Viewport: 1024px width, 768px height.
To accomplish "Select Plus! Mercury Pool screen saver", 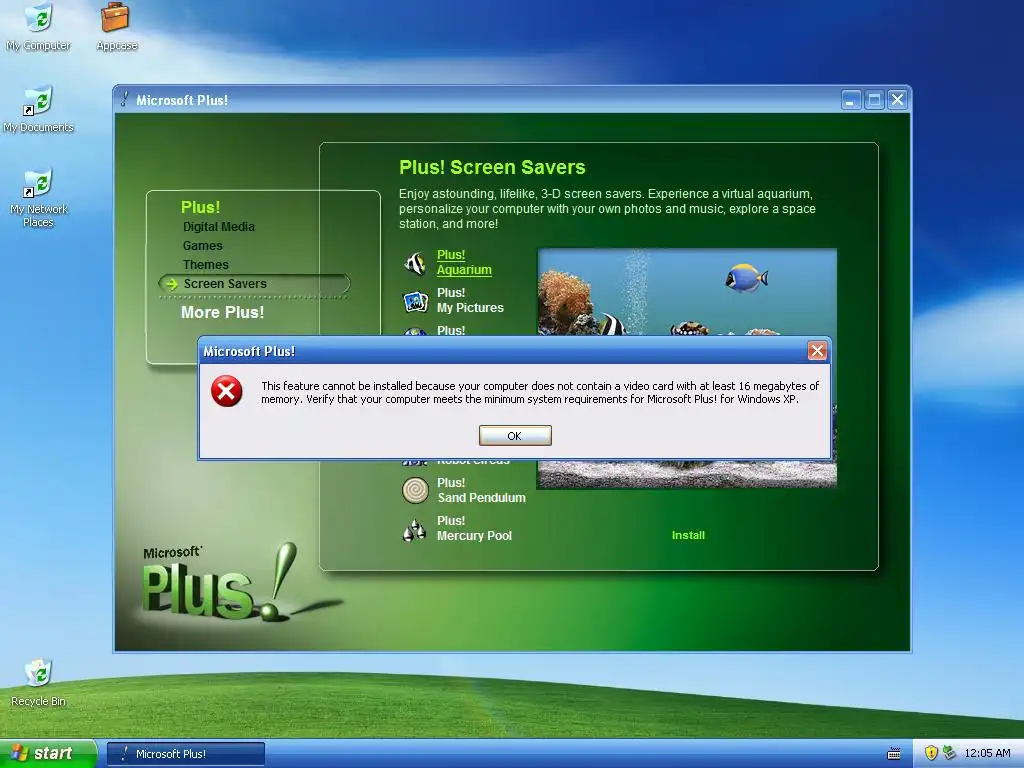I will [x=474, y=528].
